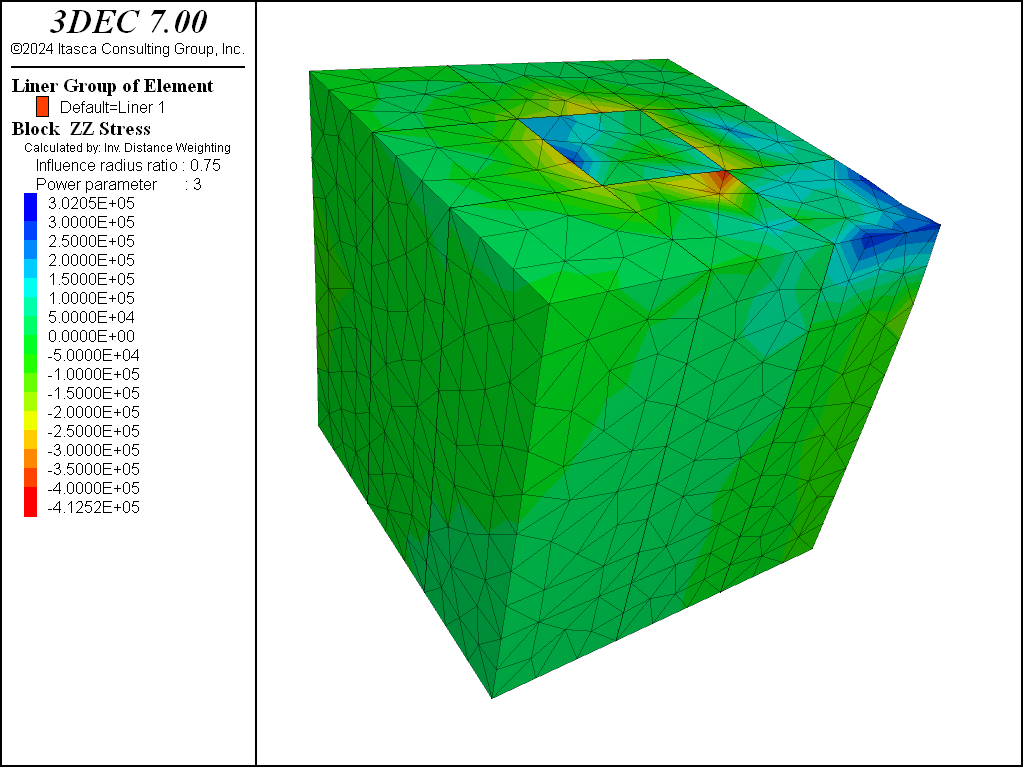
Task: Click the -4.0000E+05 legend value
Action: click(x=93, y=488)
